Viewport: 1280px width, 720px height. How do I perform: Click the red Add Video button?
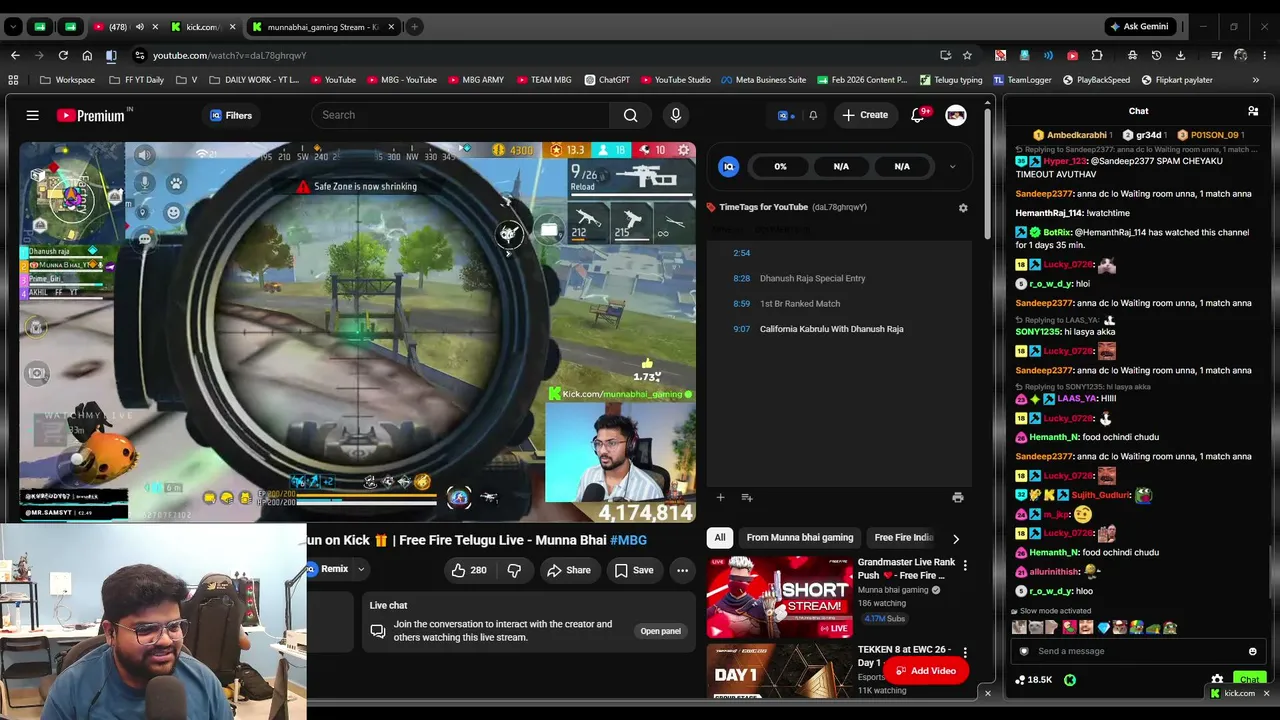pyautogui.click(x=925, y=671)
